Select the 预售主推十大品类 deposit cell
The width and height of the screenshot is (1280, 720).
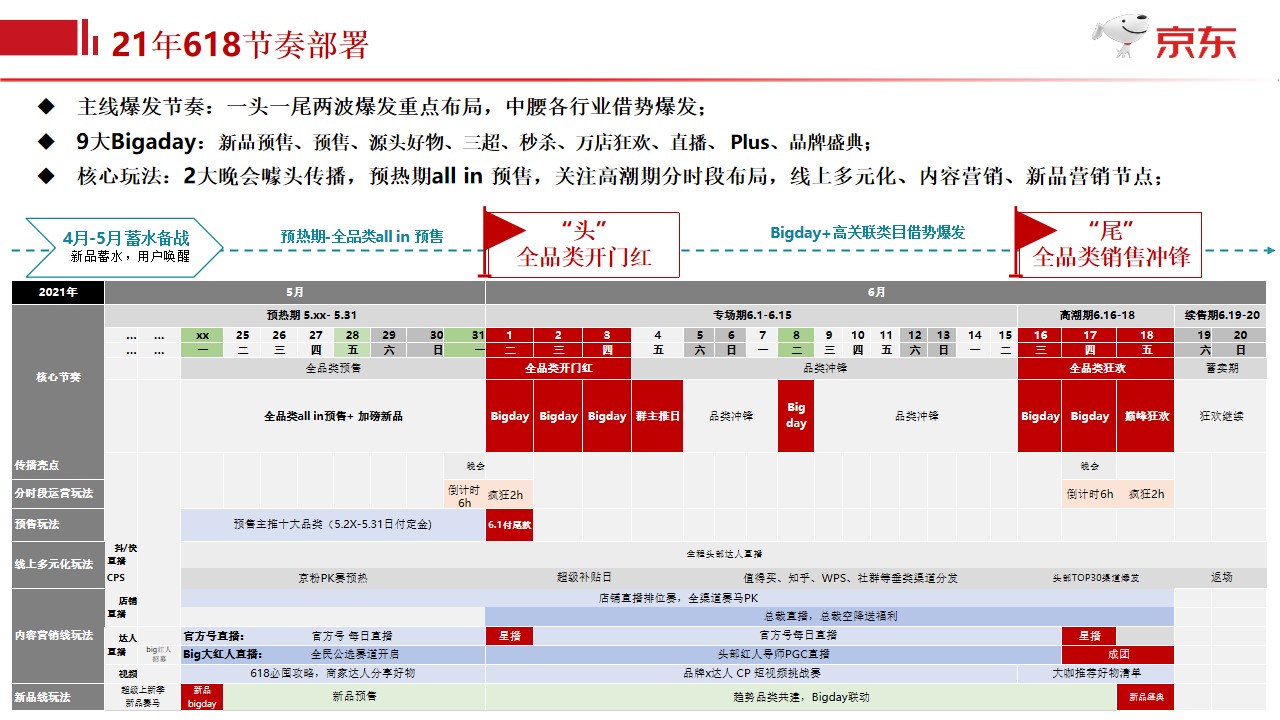[x=333, y=524]
